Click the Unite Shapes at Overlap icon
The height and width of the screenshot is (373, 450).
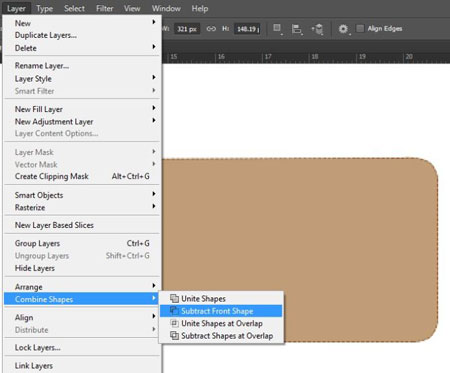[174, 323]
